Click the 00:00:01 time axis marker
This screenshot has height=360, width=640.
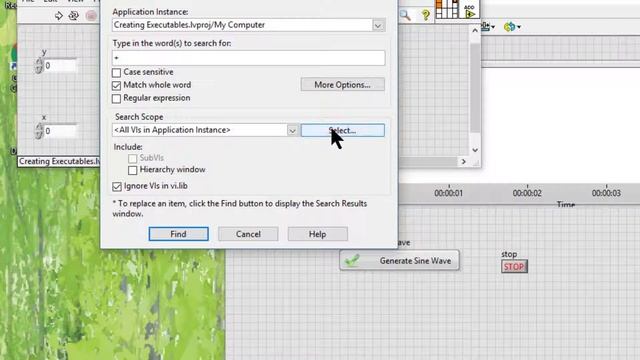tap(449, 193)
